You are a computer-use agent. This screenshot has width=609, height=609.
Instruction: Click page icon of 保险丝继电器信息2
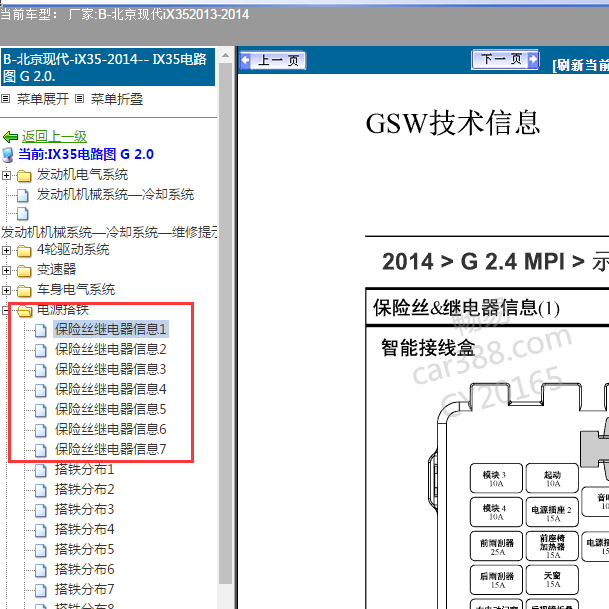click(40, 350)
